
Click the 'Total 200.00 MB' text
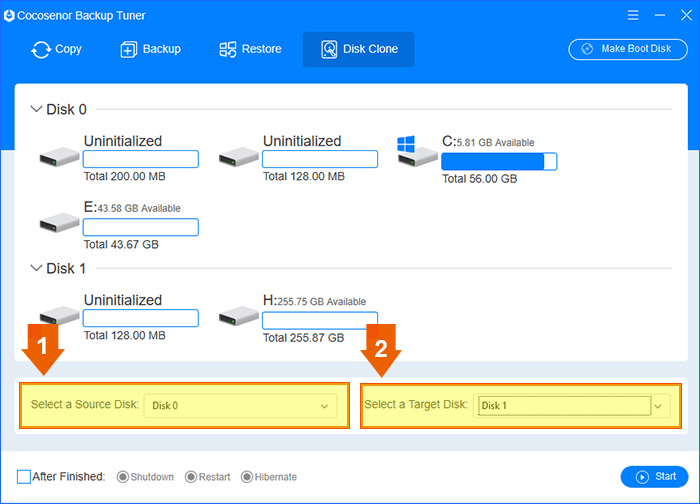[125, 176]
